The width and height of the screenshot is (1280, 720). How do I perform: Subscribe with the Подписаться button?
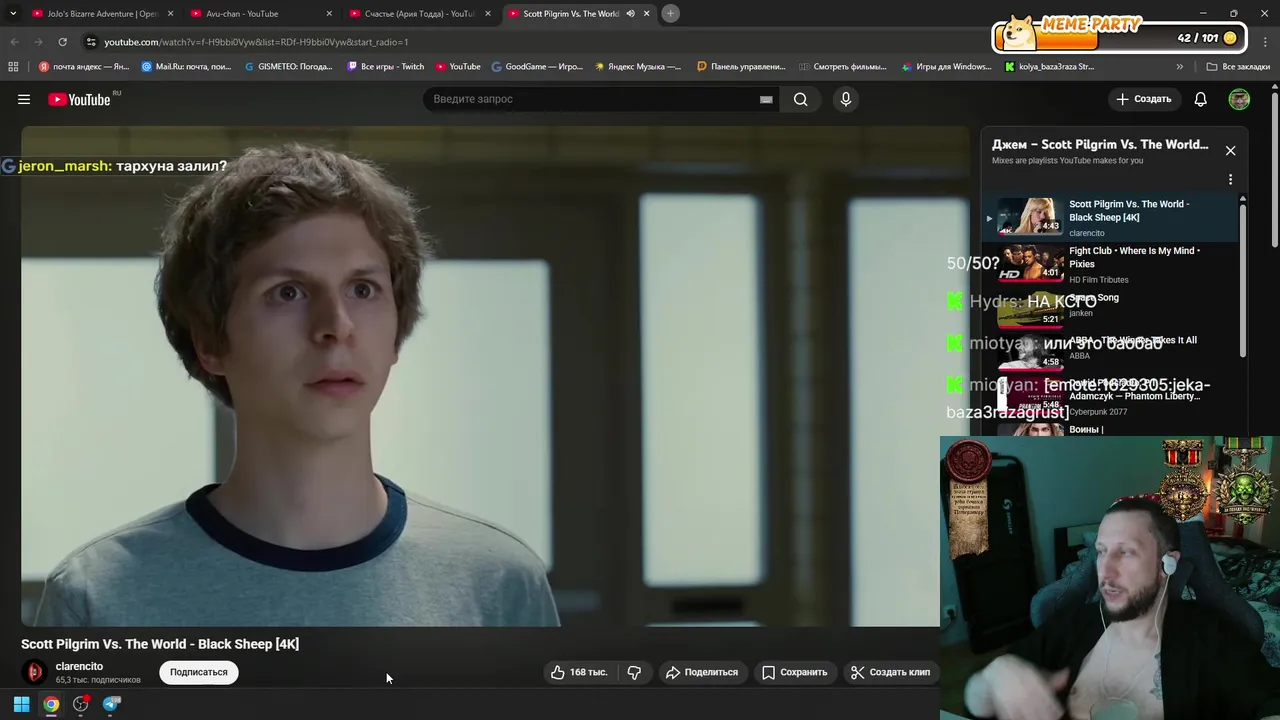(x=198, y=672)
